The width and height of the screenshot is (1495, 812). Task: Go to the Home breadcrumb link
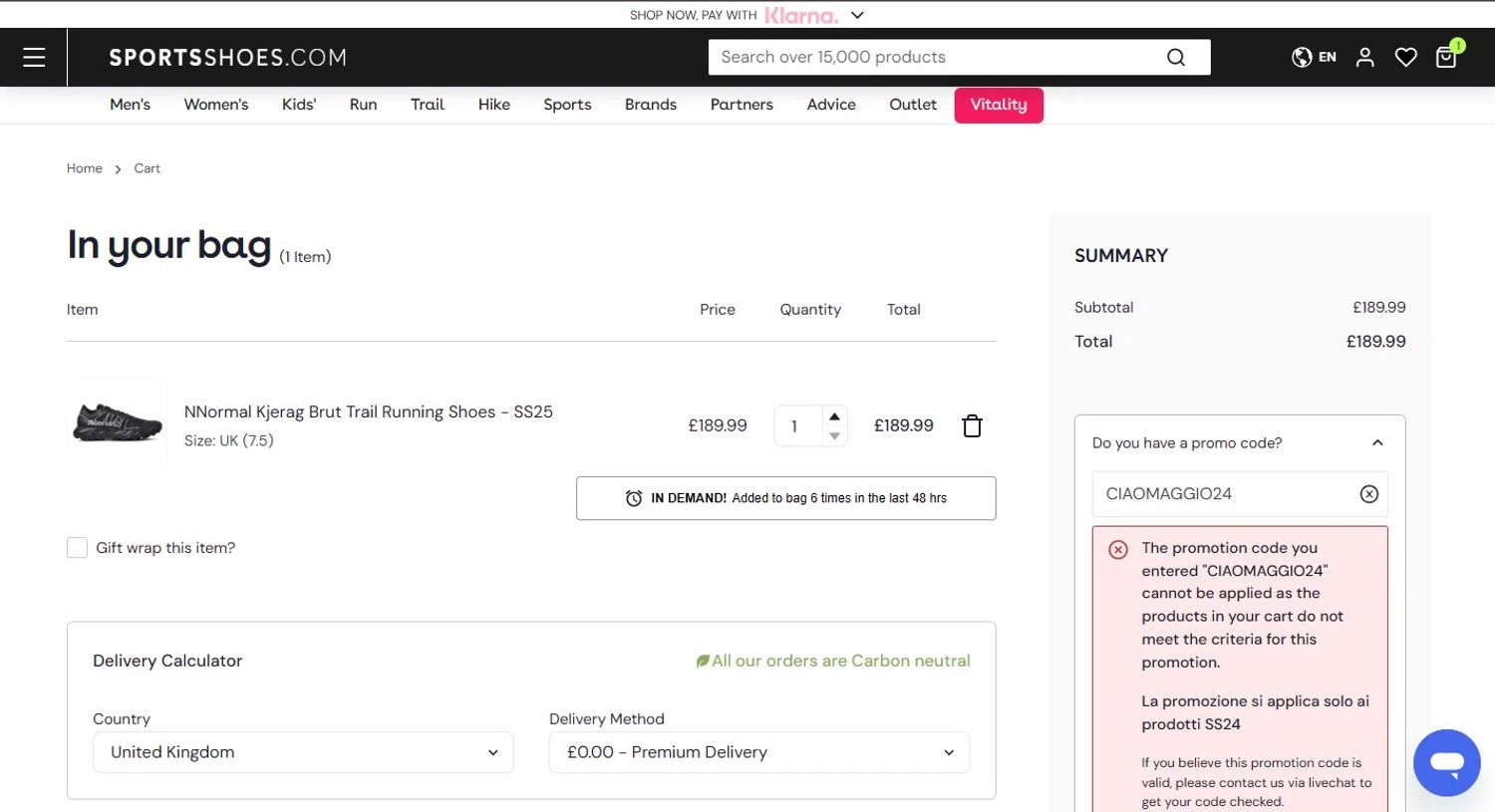(85, 168)
